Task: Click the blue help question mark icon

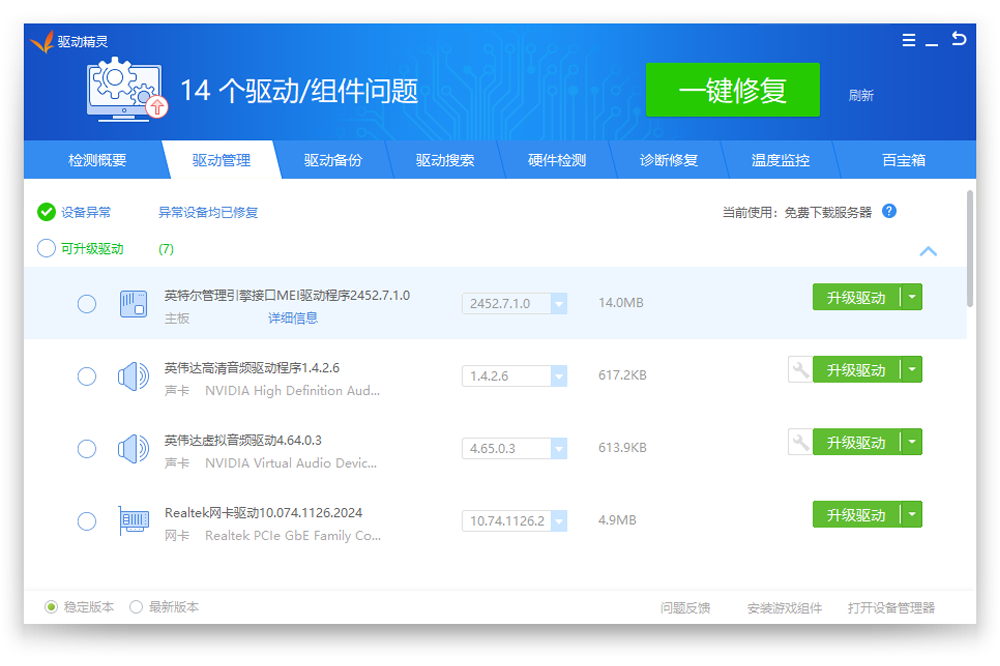Action: pos(889,211)
